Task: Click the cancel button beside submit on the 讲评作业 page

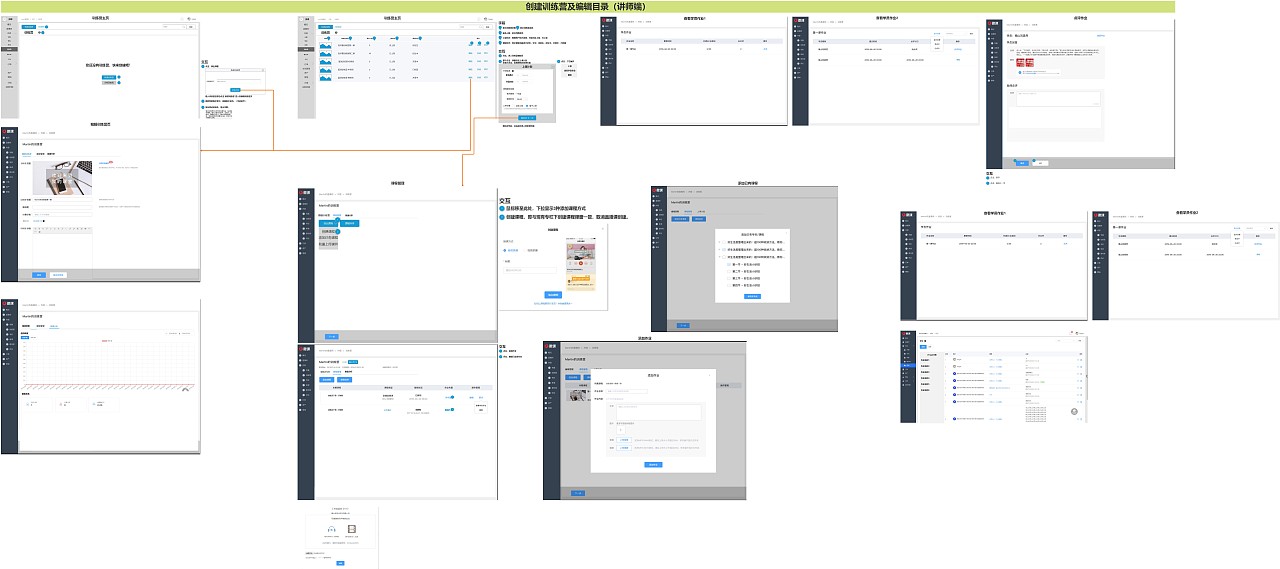Action: [1040, 162]
